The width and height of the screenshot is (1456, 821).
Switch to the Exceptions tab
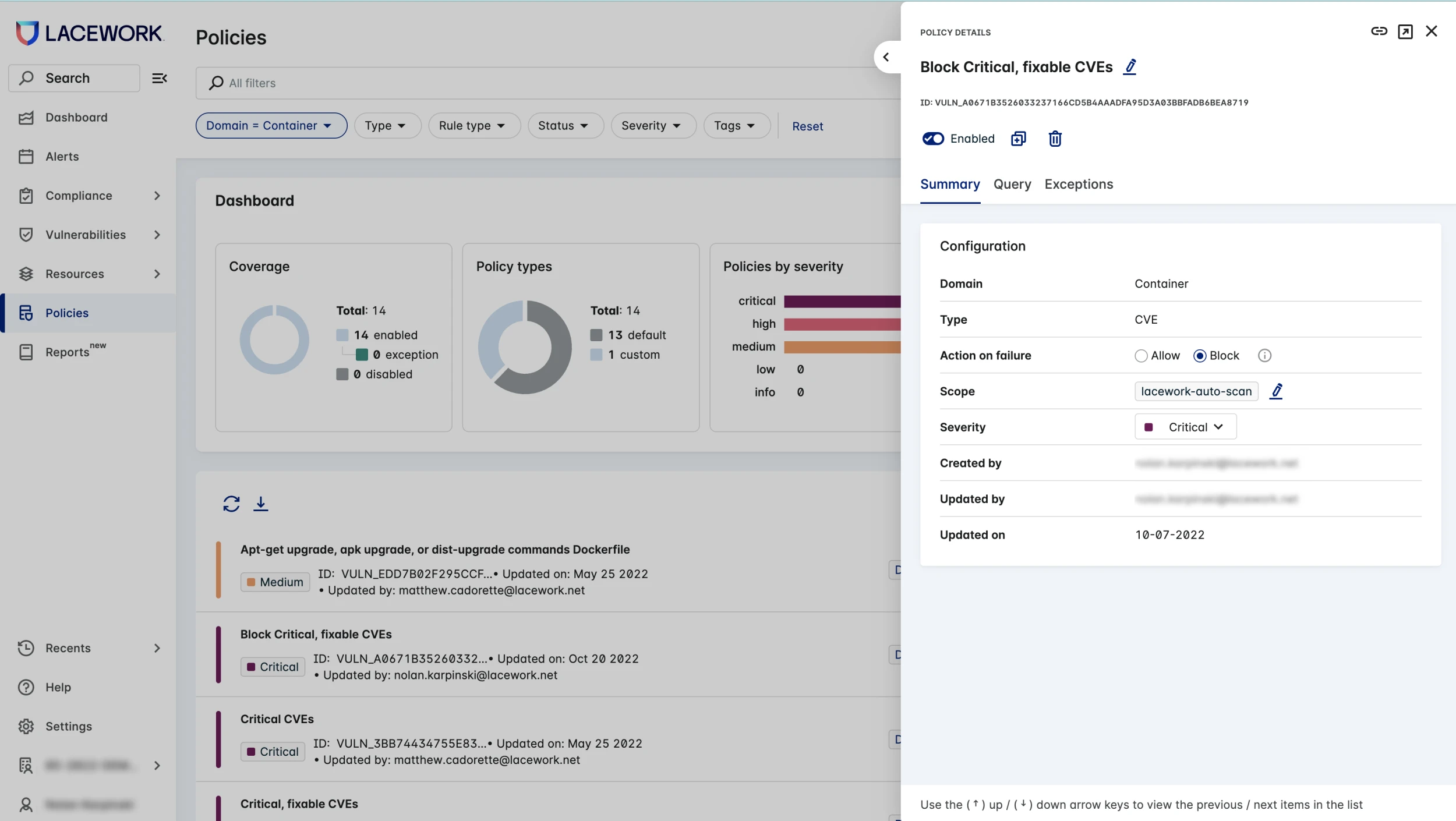[1078, 185]
